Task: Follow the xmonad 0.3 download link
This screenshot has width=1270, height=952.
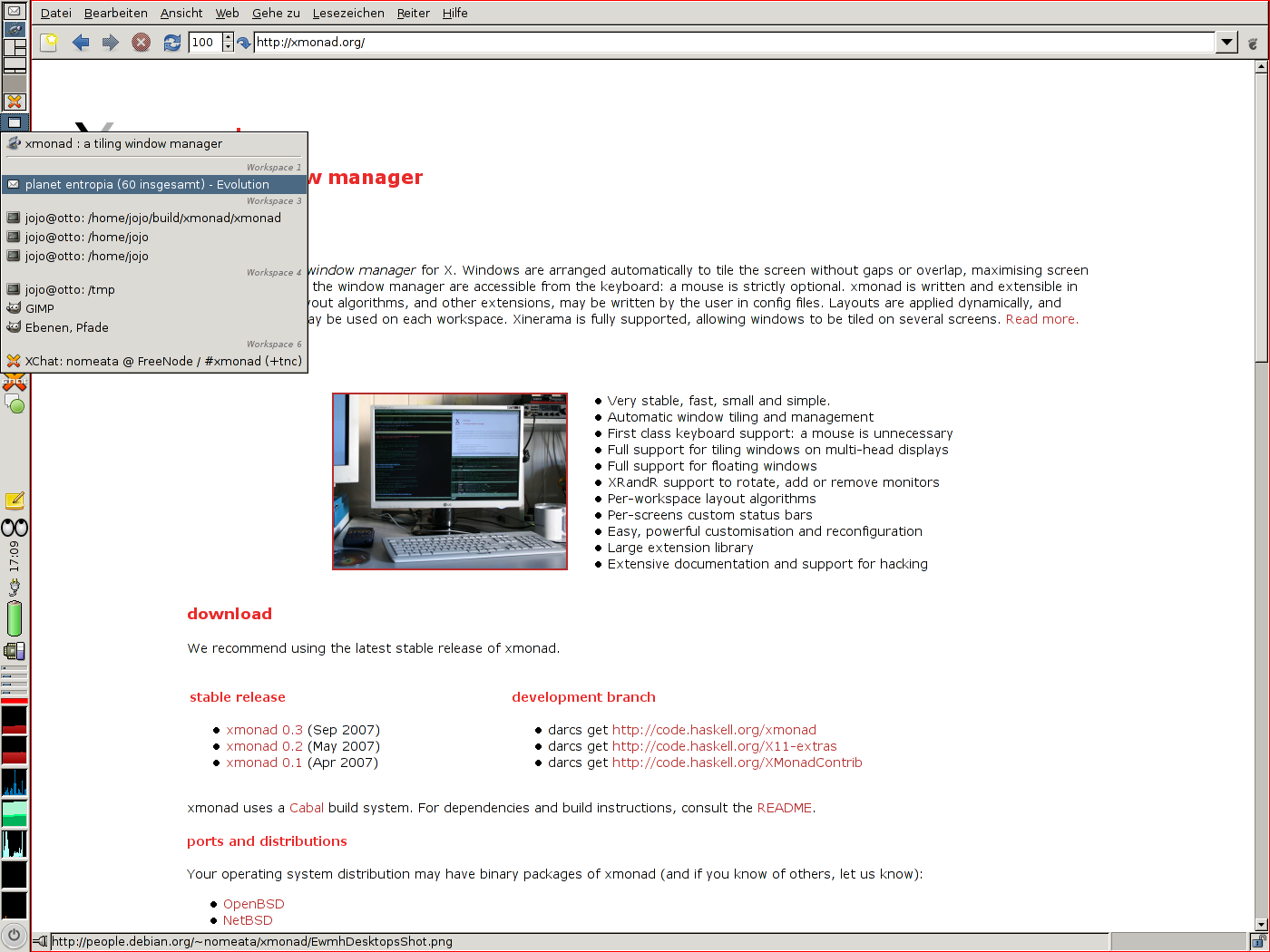Action: (x=265, y=730)
